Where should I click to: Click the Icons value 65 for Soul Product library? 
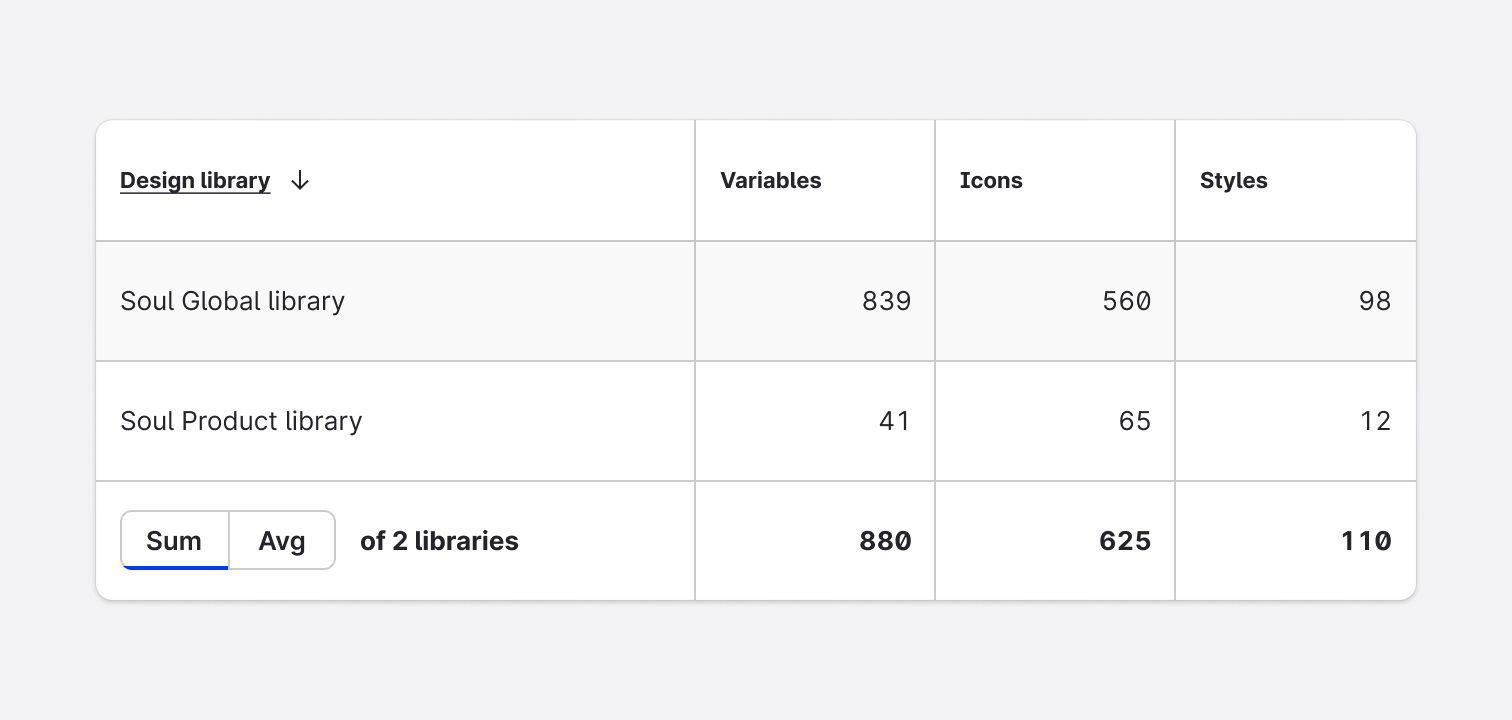point(1136,421)
